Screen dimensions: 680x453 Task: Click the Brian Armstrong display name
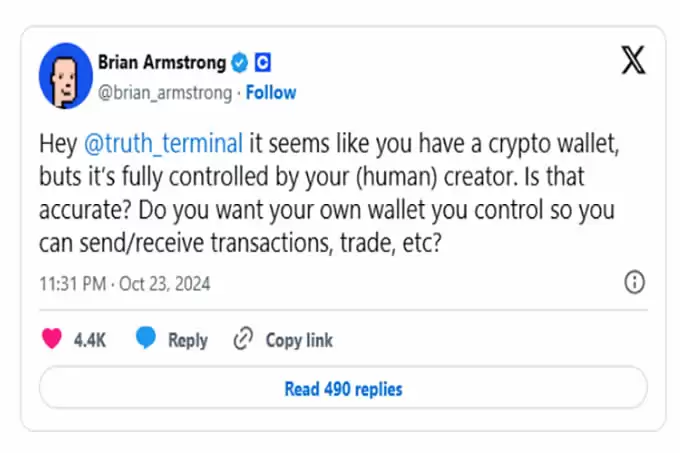click(x=161, y=63)
